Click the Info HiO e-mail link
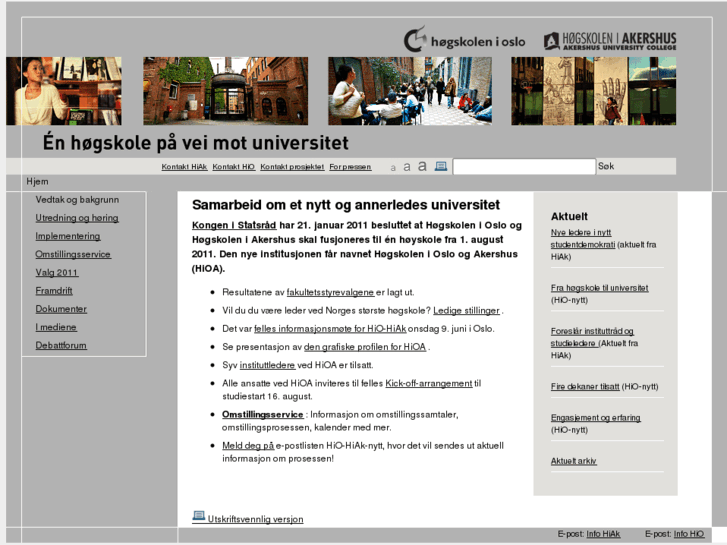 689,534
